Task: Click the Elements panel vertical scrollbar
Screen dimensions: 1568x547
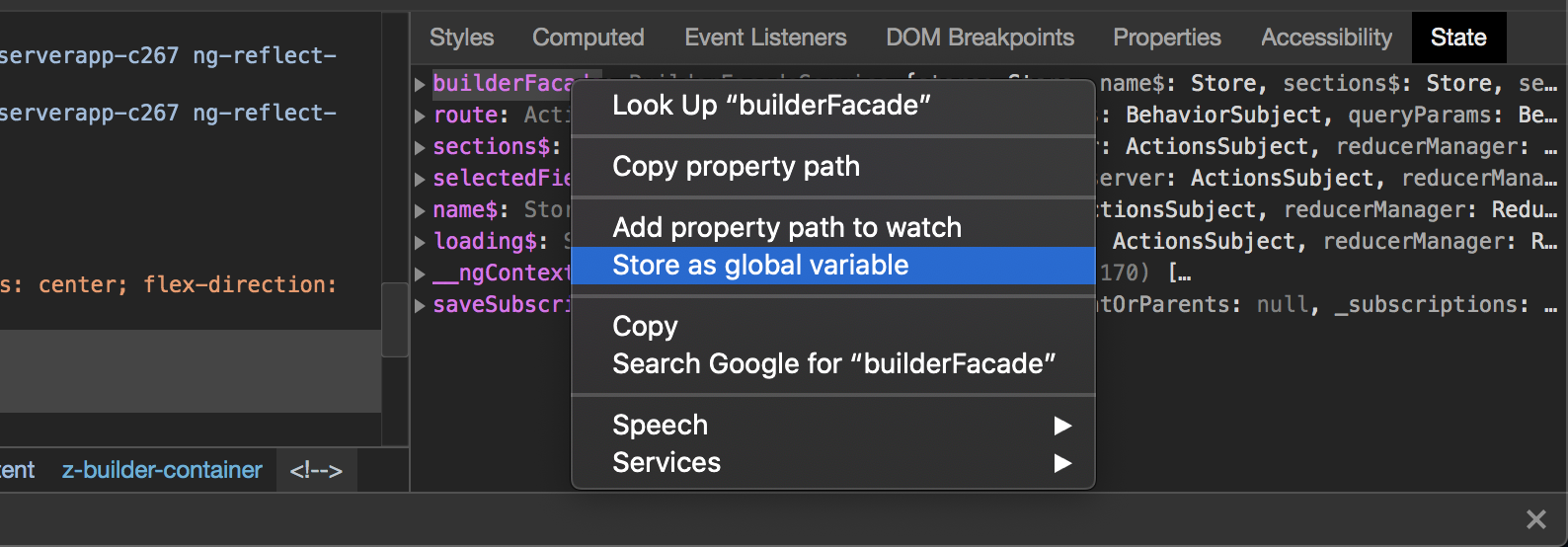Action: [395, 318]
